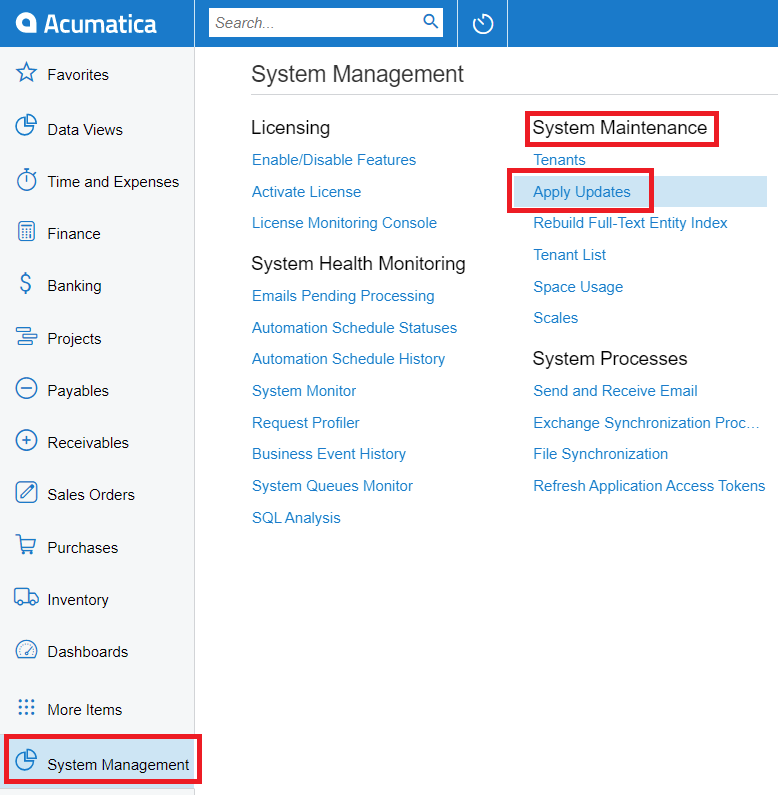Open the Banking workspace
Viewport: 778px width, 795px height.
75,286
